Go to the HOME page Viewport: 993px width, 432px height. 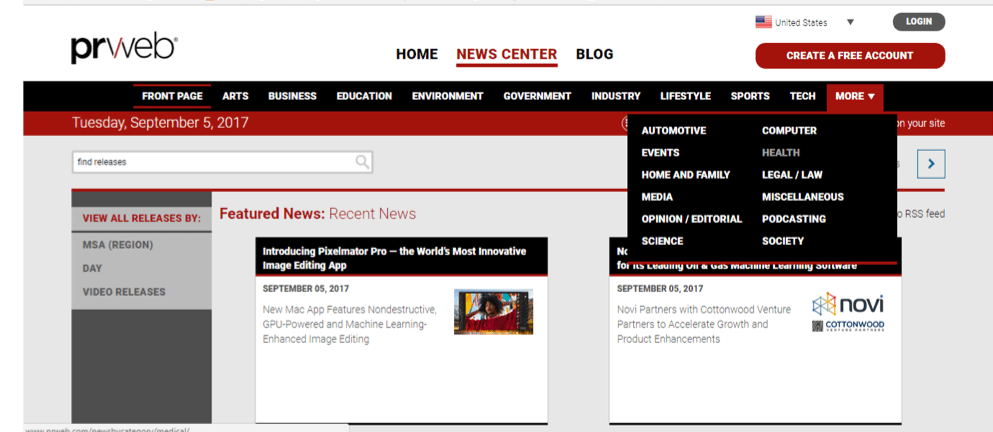[417, 54]
